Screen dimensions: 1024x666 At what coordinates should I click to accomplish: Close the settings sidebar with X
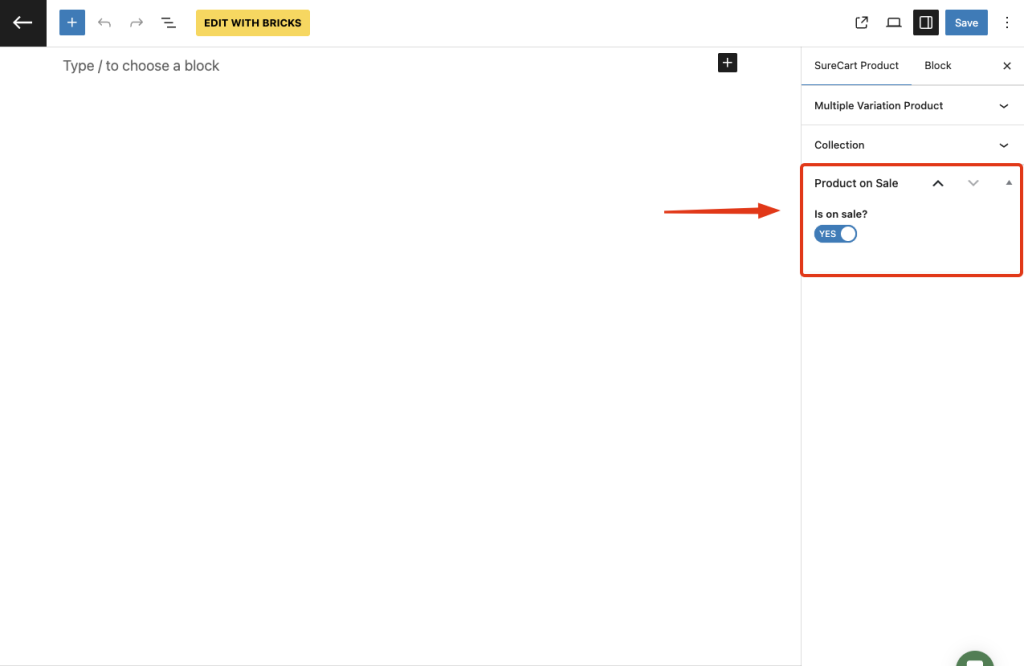tap(1007, 66)
